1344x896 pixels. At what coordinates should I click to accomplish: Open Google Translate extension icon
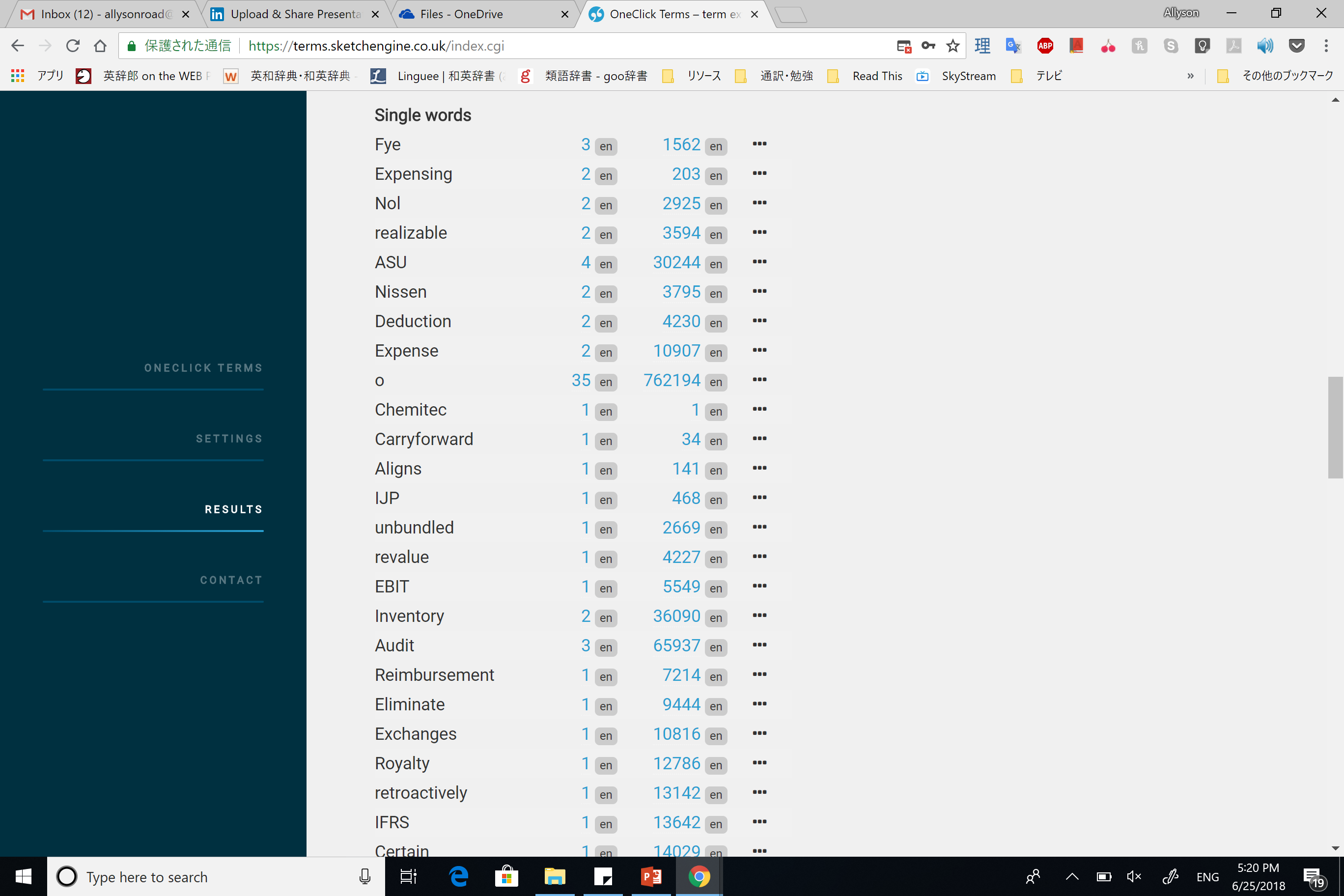point(1013,46)
